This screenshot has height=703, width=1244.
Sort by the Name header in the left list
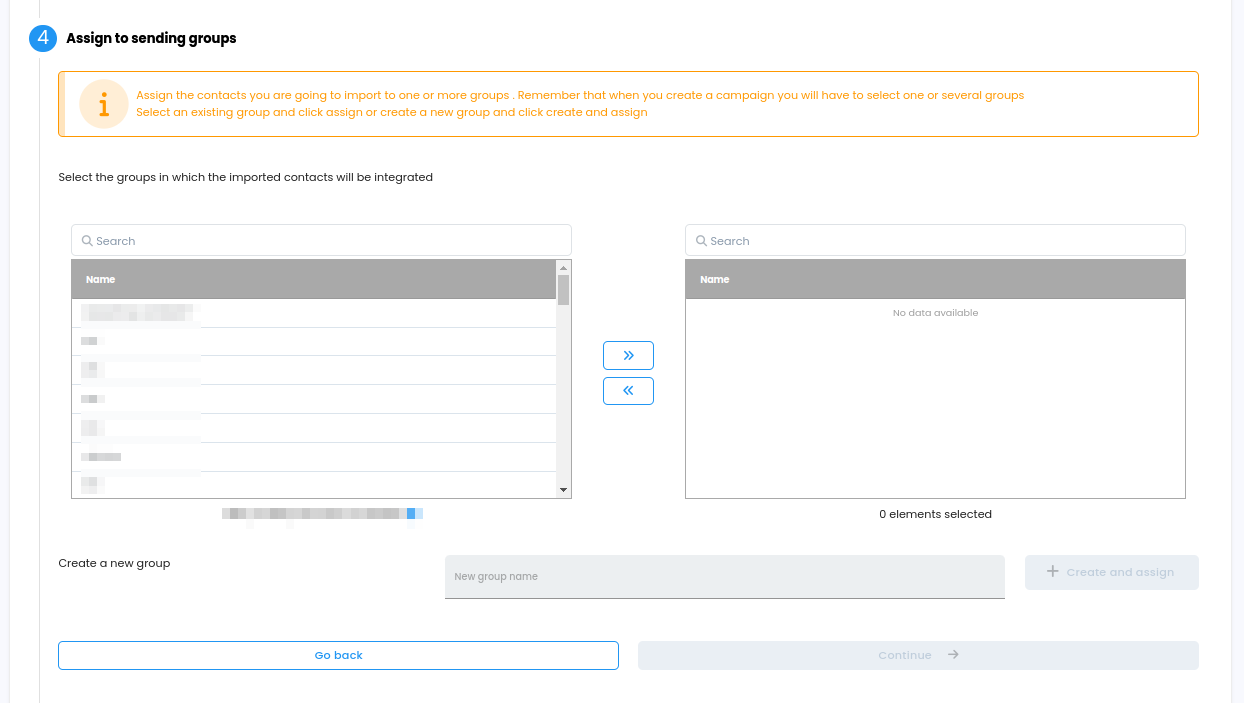pyautogui.click(x=101, y=280)
